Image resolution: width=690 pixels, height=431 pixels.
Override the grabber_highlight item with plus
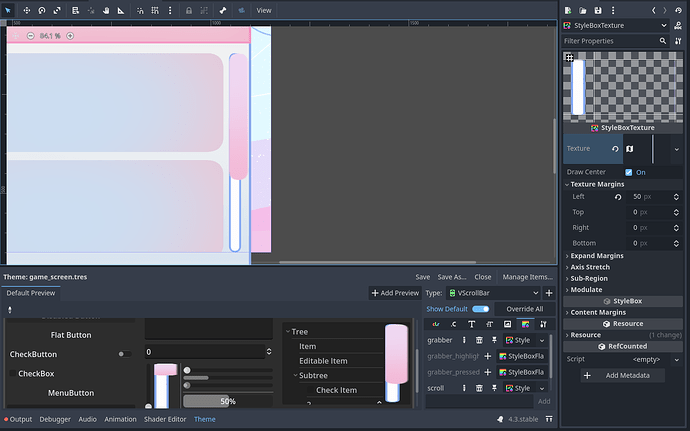(488, 356)
